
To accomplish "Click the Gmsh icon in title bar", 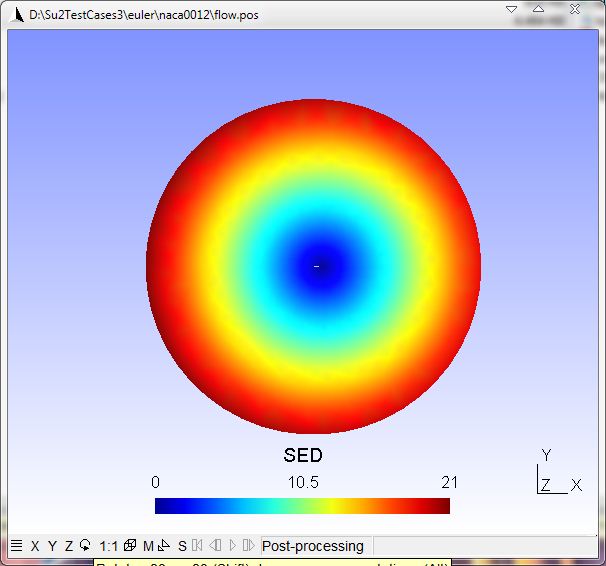I will 14,14.
